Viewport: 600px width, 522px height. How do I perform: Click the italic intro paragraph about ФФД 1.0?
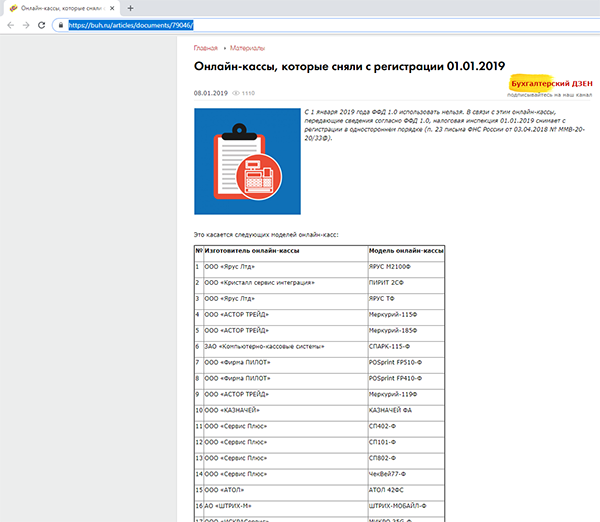point(445,125)
